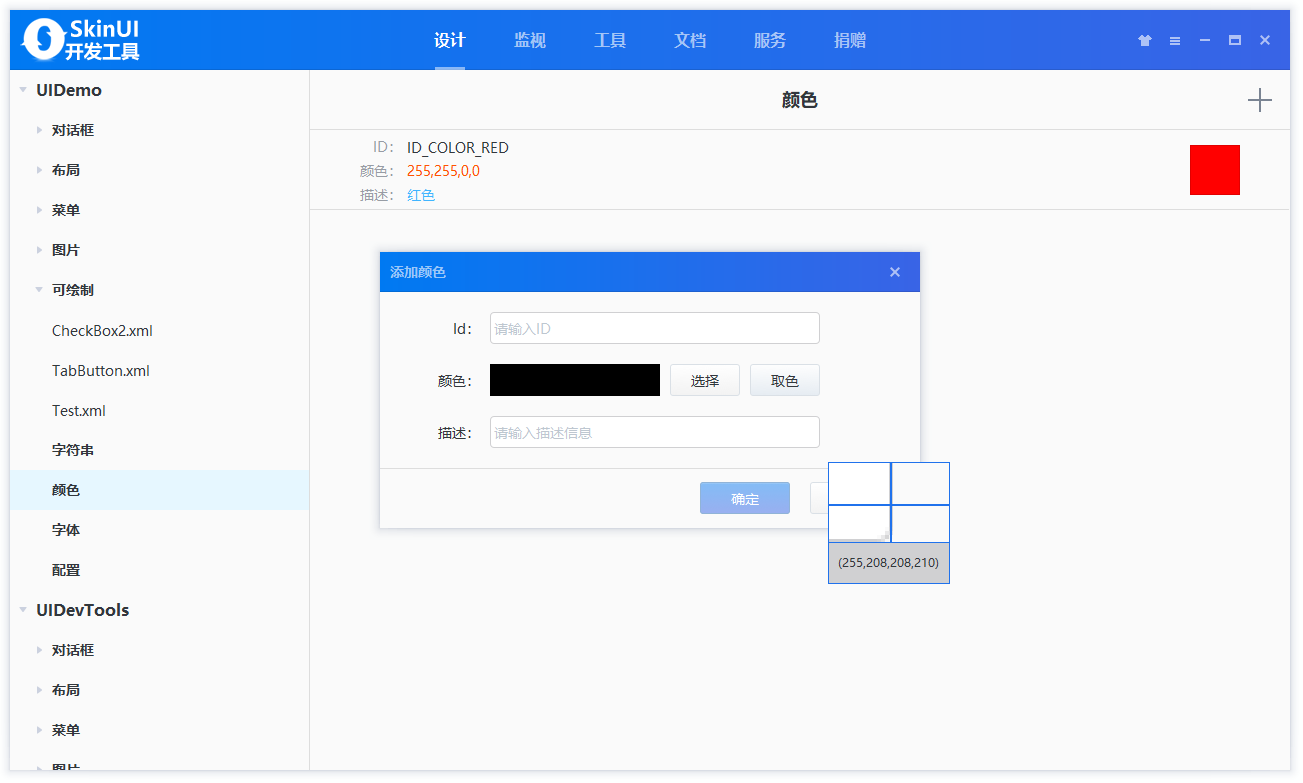This screenshot has width=1303, height=783.
Task: Open the 服务 tab
Action: pos(770,40)
